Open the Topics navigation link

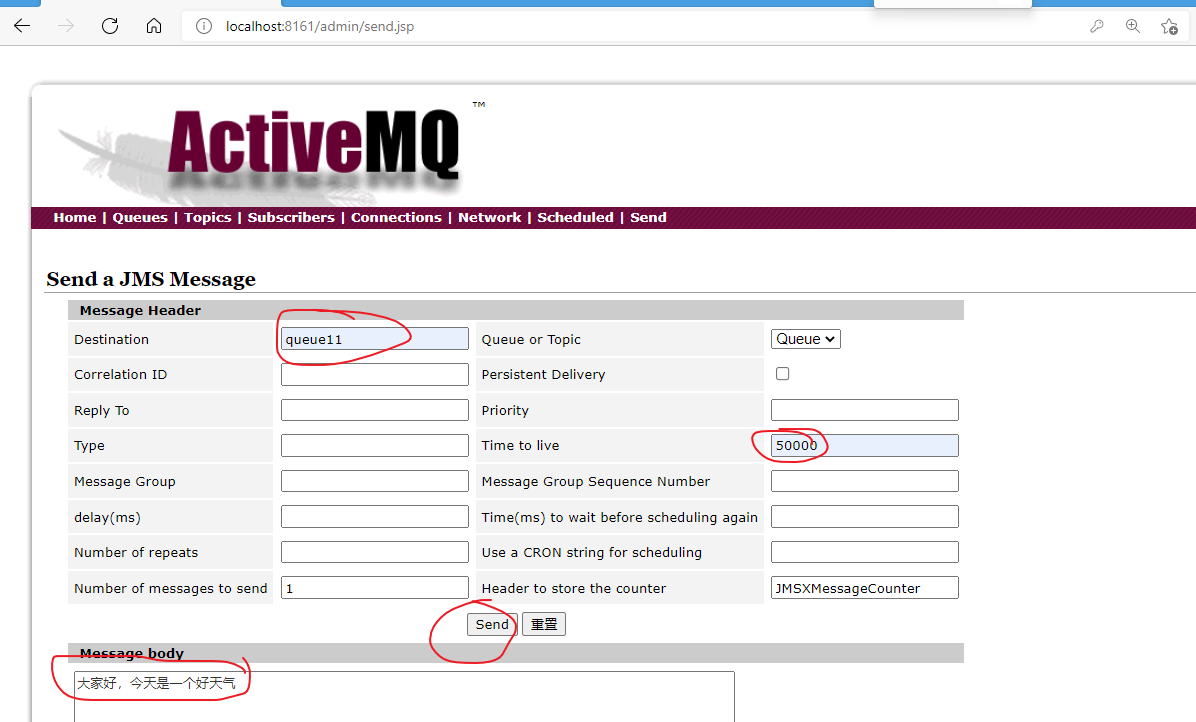tap(207, 217)
